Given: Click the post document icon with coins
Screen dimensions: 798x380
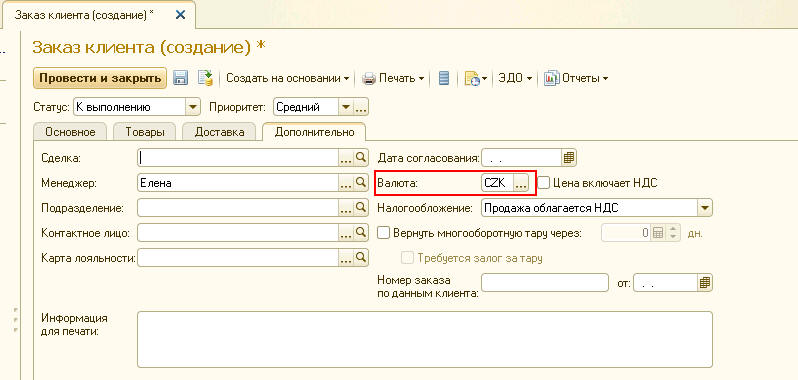Looking at the screenshot, I should click(205, 78).
